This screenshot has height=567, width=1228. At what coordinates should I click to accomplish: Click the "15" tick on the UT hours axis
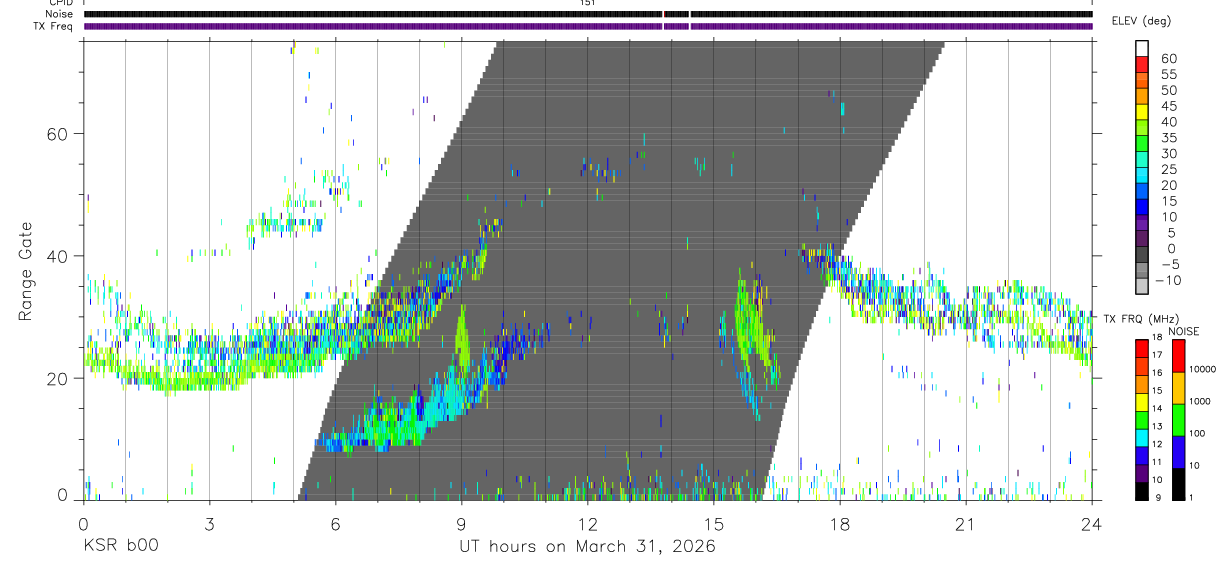pyautogui.click(x=714, y=524)
